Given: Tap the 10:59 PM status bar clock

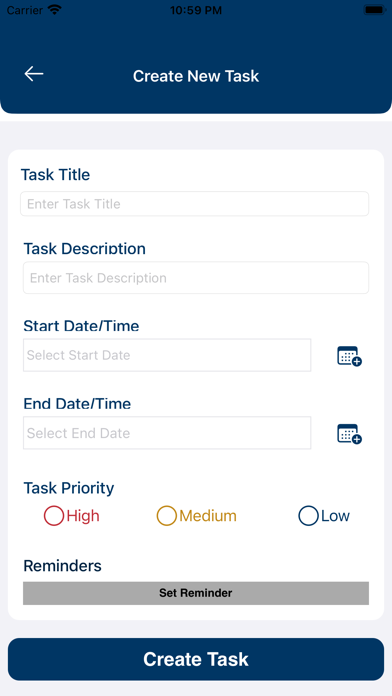Looking at the screenshot, I should tap(196, 10).
